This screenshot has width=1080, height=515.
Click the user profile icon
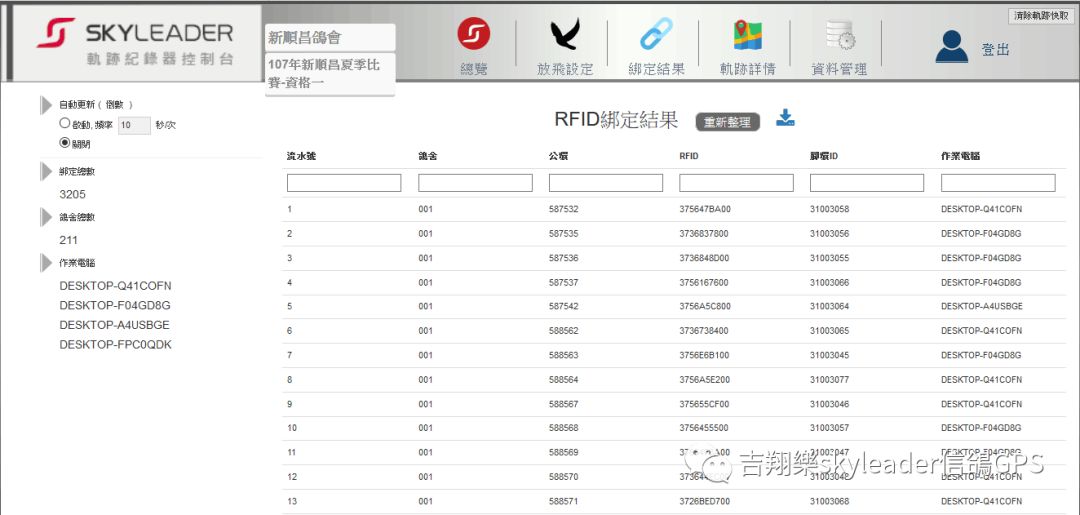[x=951, y=47]
